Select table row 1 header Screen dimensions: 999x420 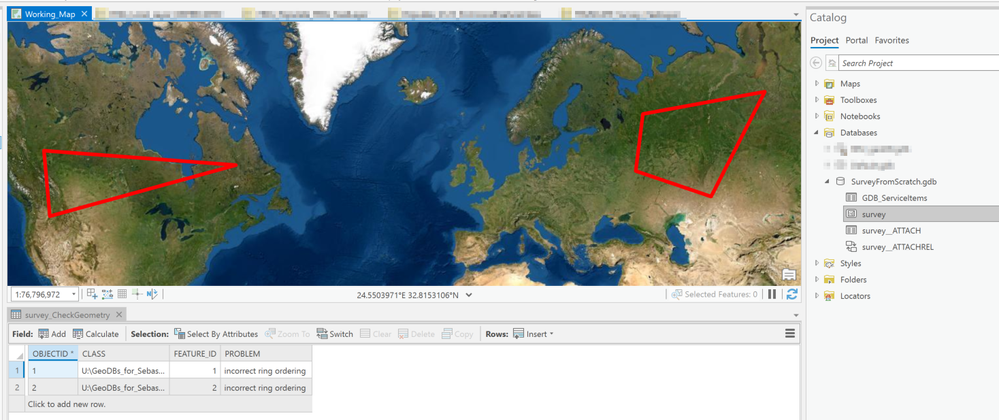17,371
